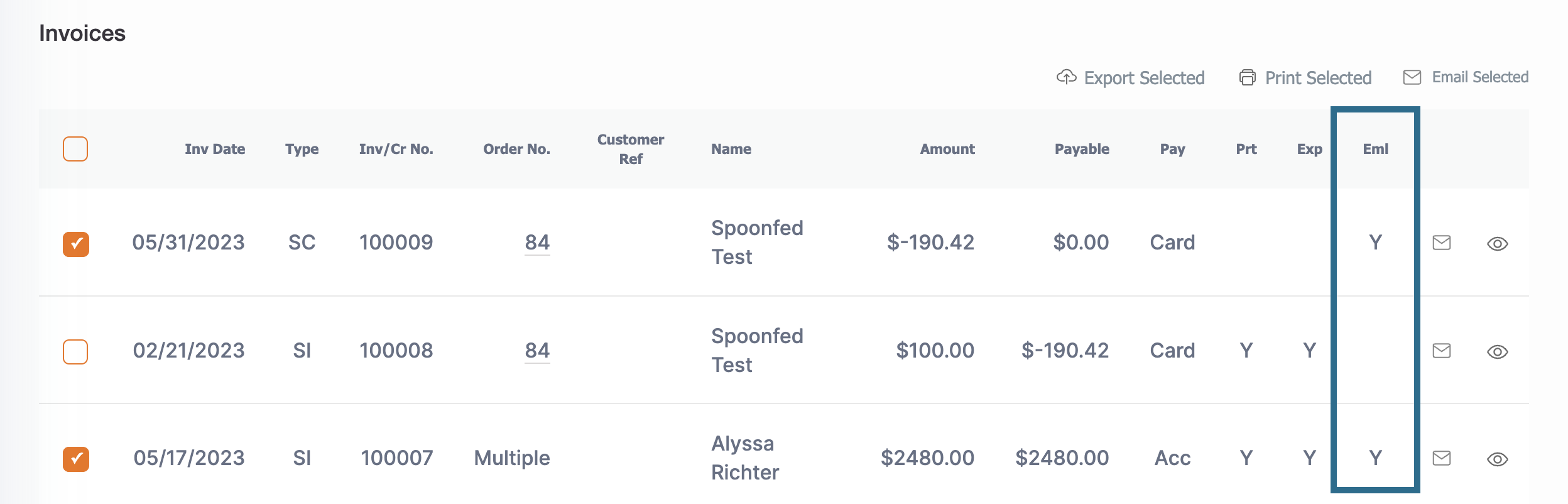The height and width of the screenshot is (504, 1568).
Task: Email invoice 100008 using envelope icon
Action: (x=1441, y=351)
